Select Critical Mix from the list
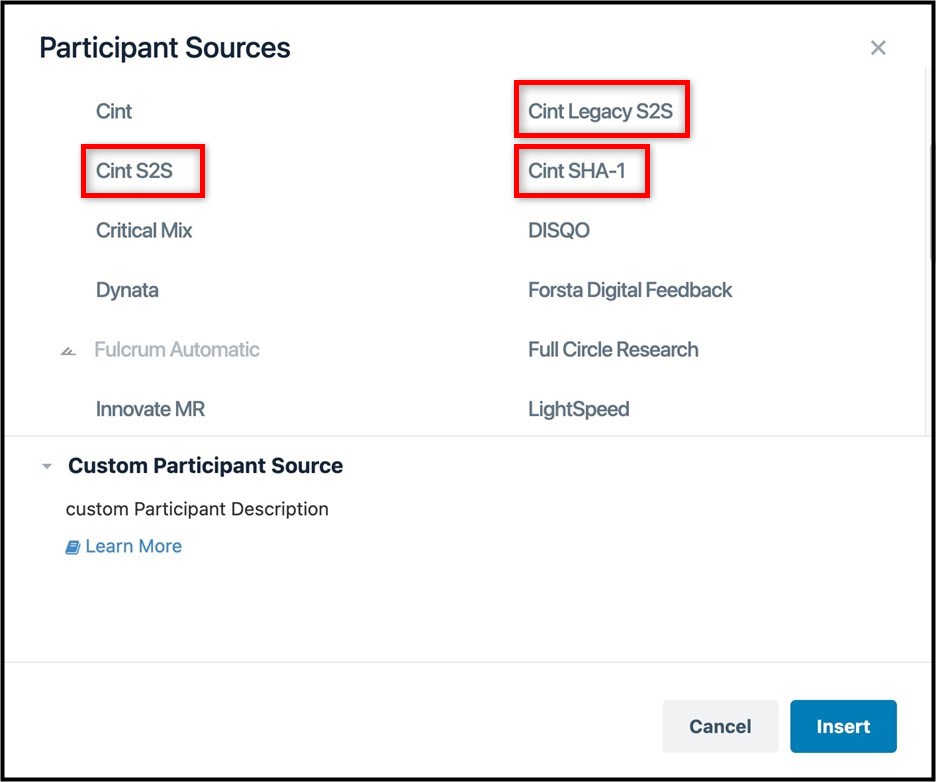Viewport: 936px width, 782px height. coord(144,230)
